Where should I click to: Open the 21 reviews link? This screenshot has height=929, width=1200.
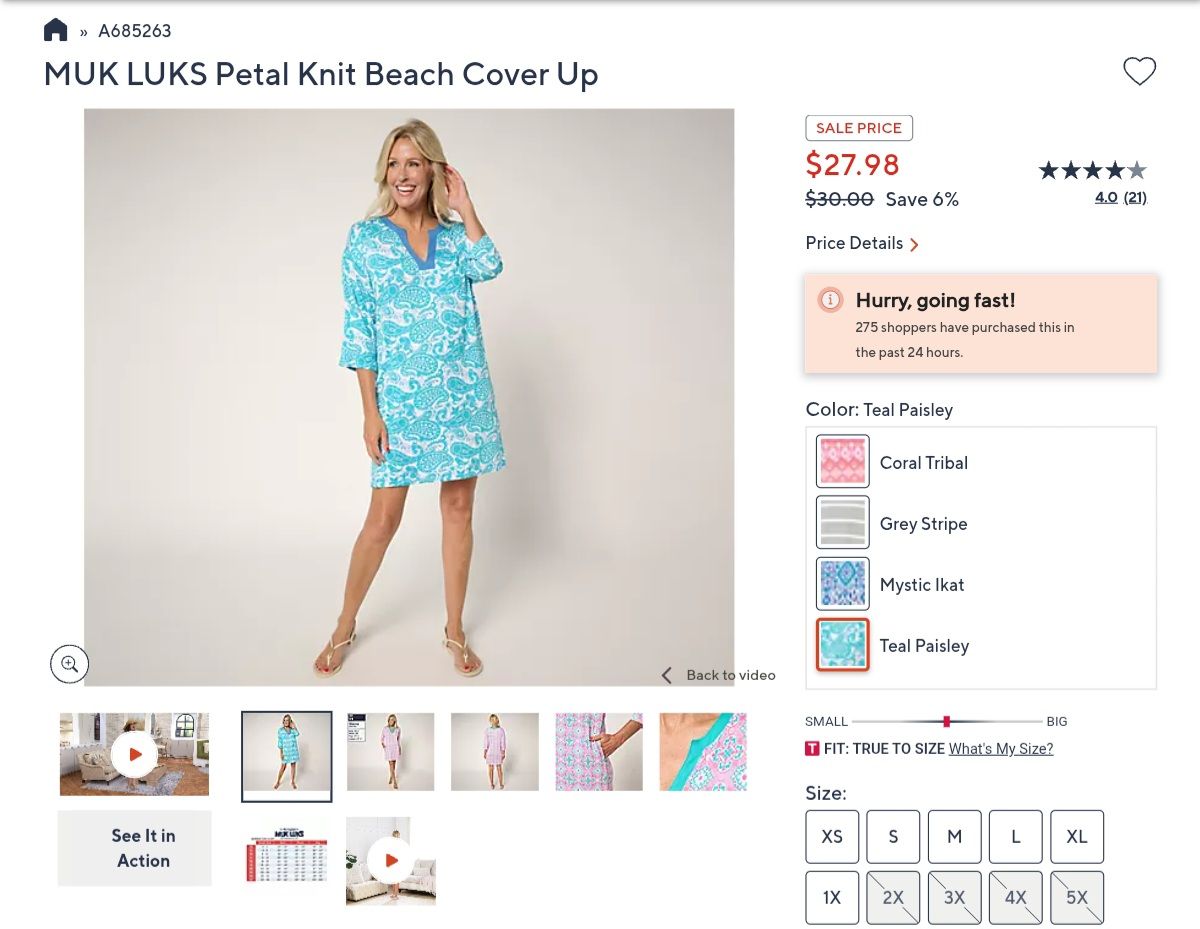(1135, 198)
